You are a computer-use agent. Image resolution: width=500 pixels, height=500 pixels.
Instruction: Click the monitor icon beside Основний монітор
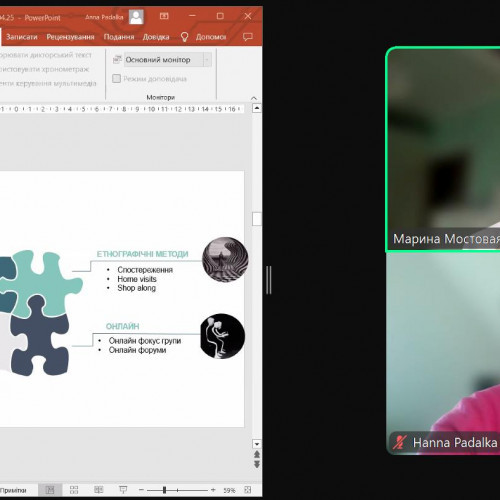pyautogui.click(x=117, y=60)
